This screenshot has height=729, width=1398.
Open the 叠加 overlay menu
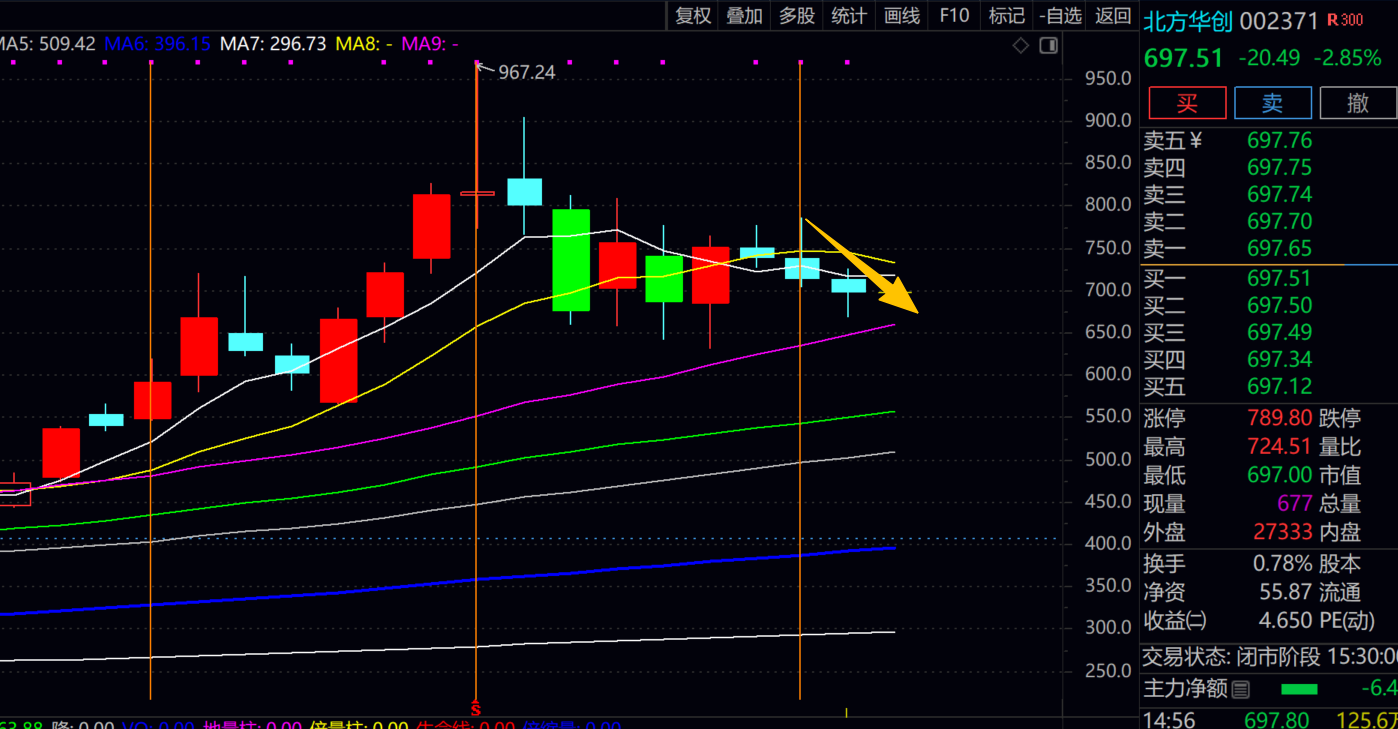[745, 15]
